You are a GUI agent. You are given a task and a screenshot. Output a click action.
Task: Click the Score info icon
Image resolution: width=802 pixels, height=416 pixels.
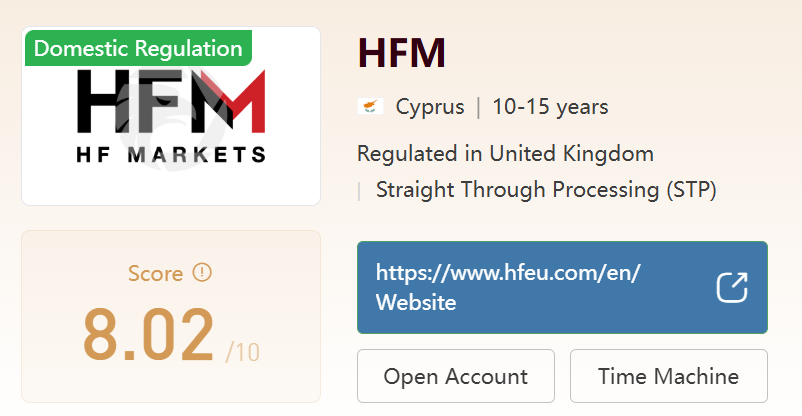(202, 273)
